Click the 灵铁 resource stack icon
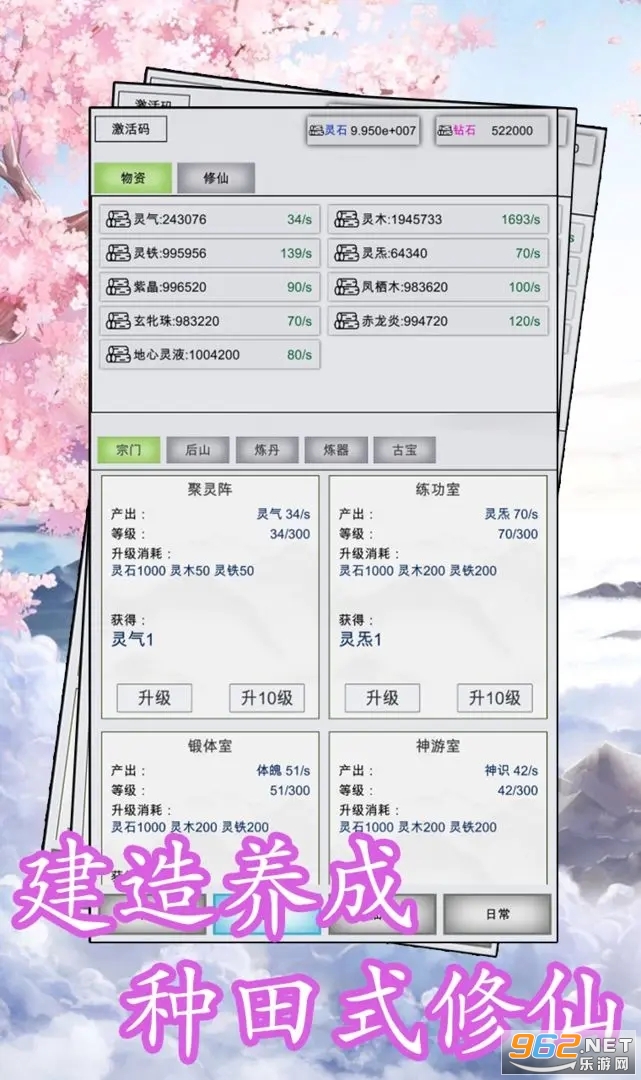Viewport: 641px width, 1080px height. click(118, 253)
